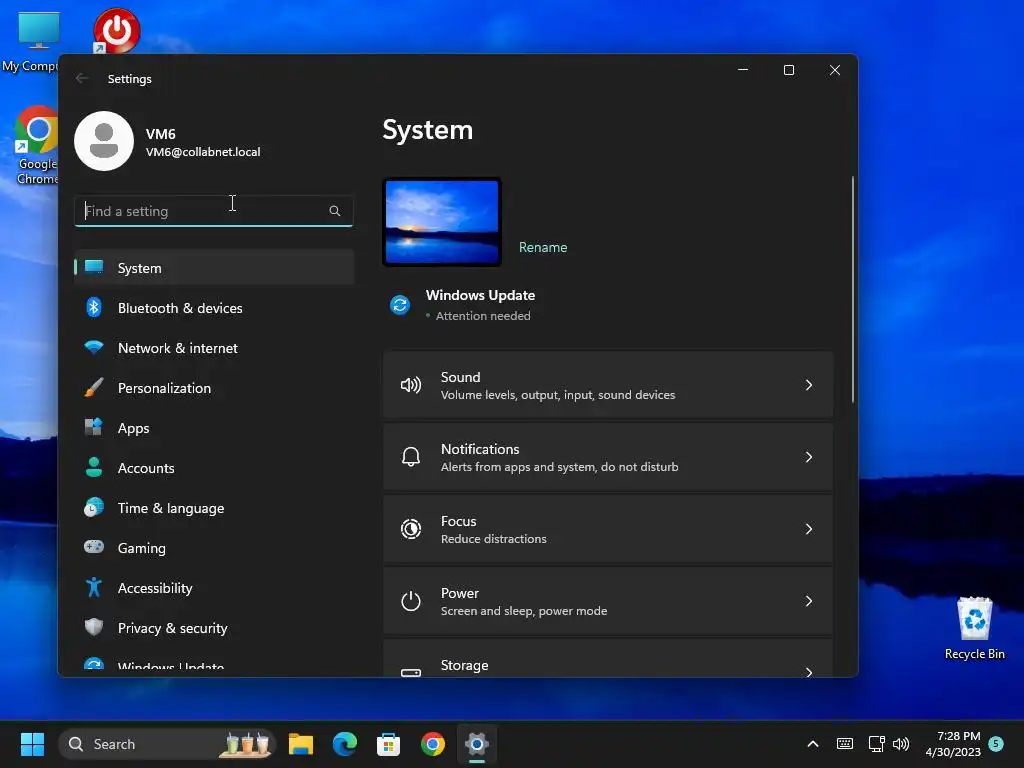Click the network tray icon
1024x768 pixels.
[x=876, y=744]
